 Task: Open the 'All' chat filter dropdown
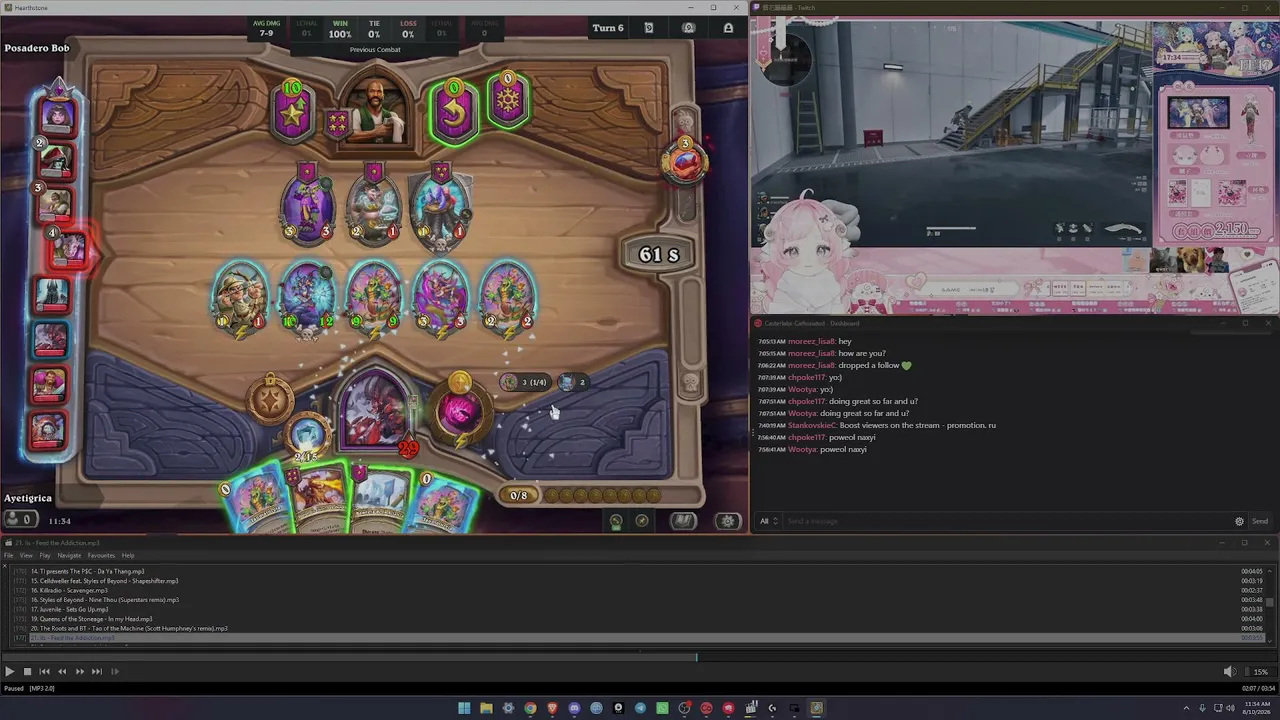coord(767,521)
